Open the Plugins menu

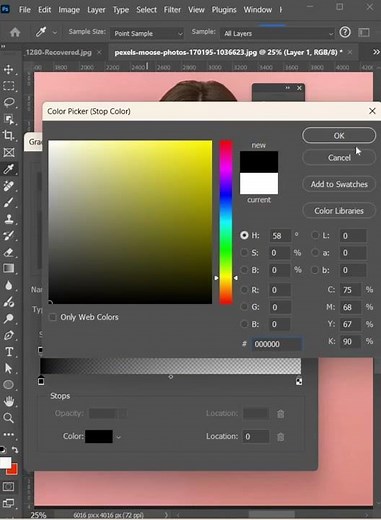[x=224, y=10]
